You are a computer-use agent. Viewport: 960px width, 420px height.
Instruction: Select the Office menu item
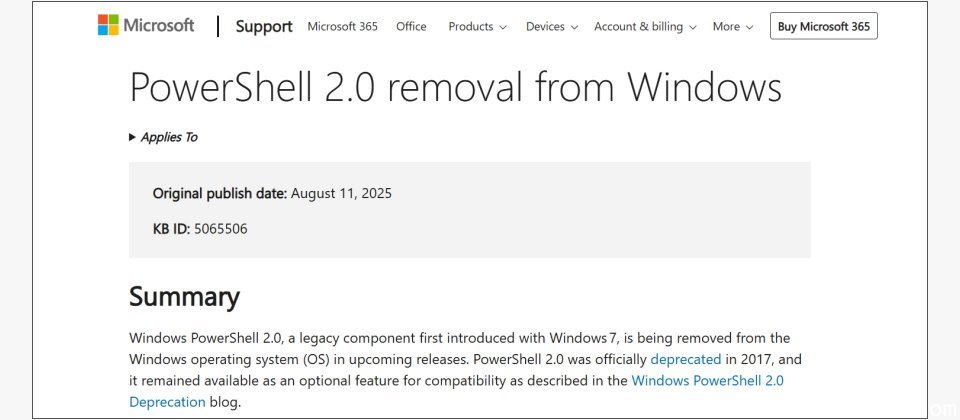click(411, 27)
